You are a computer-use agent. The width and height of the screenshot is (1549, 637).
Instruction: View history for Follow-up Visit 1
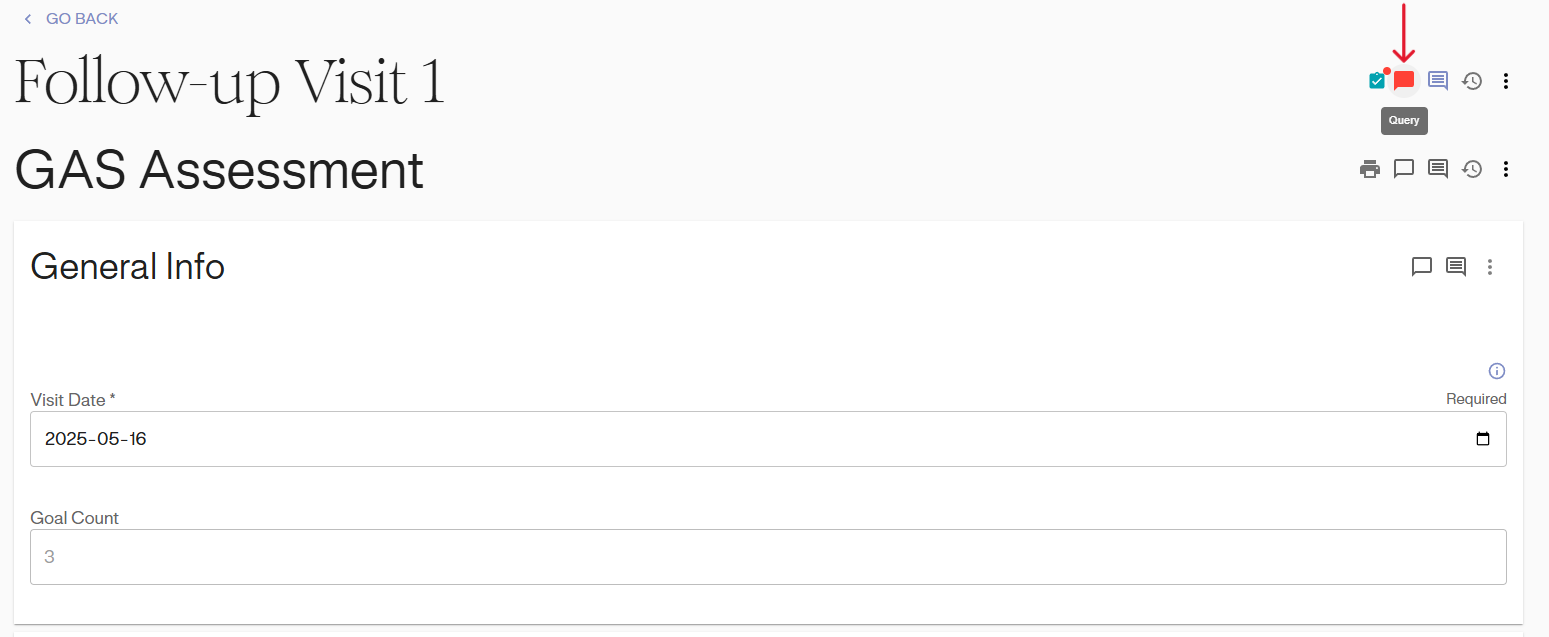click(x=1472, y=81)
